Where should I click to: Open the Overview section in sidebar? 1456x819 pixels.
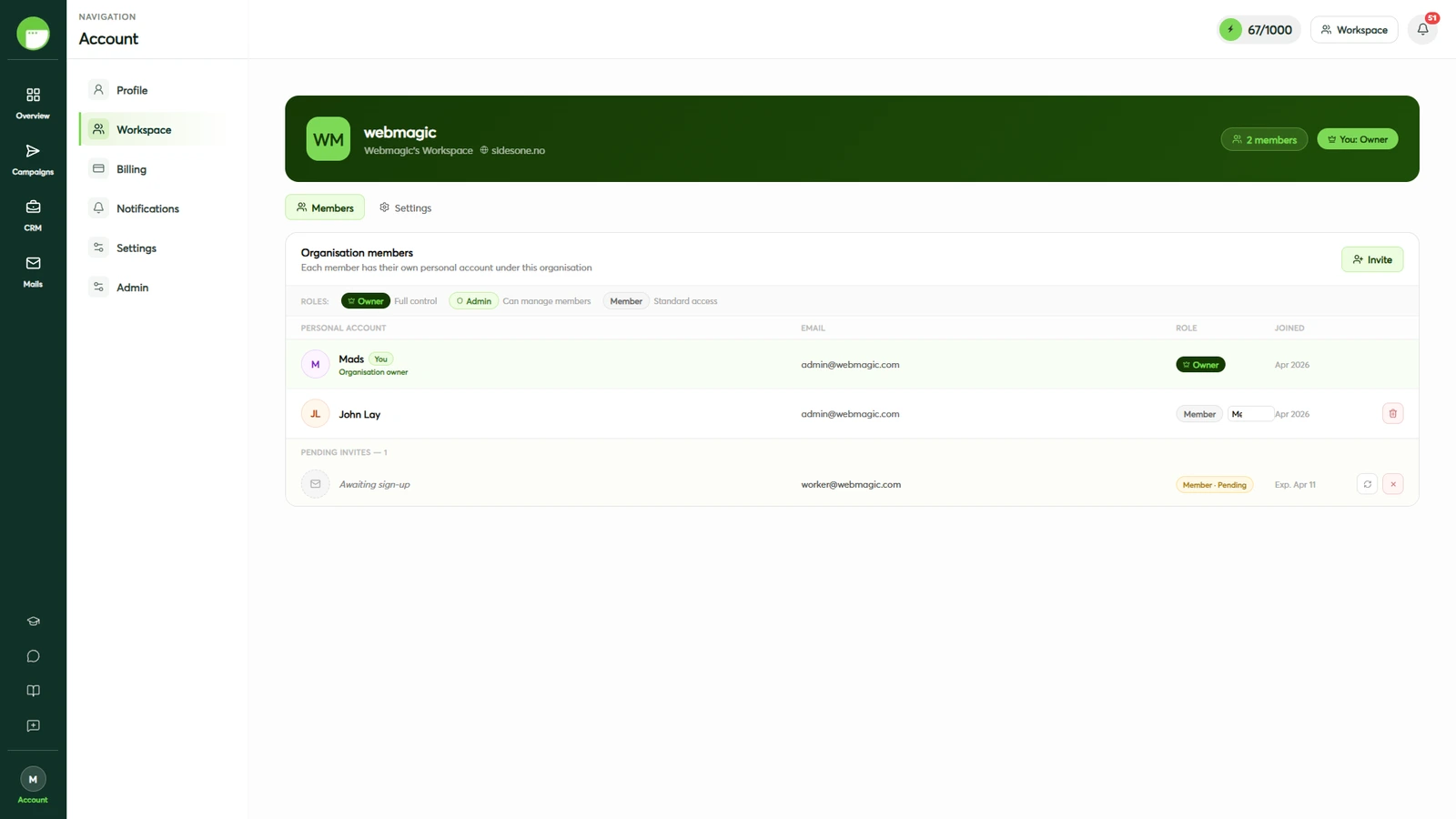33,104
